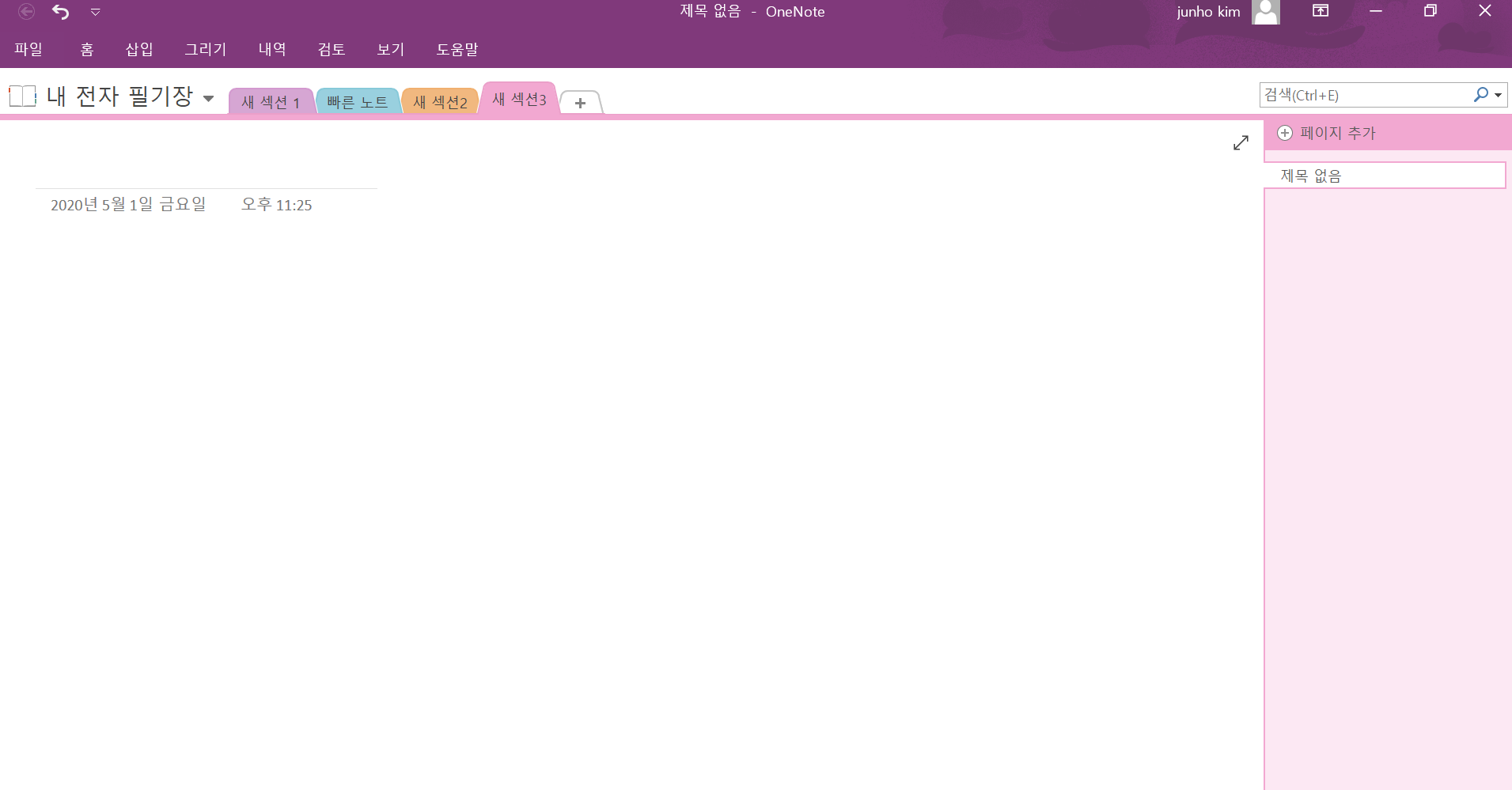The height and width of the screenshot is (790, 1512).
Task: Open the ribbon display options icon
Action: pyautogui.click(x=1321, y=11)
